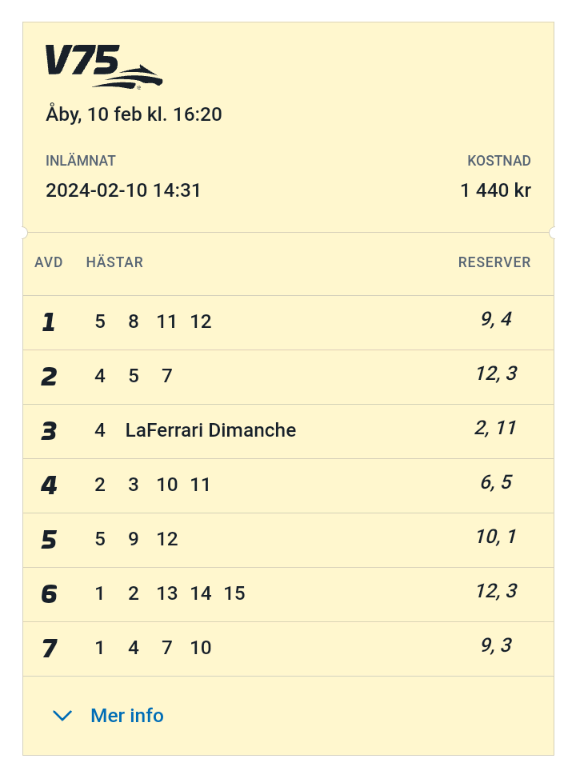Click submitted time 2024-02-10 14:31
This screenshot has width=576, height=772.
123,191
